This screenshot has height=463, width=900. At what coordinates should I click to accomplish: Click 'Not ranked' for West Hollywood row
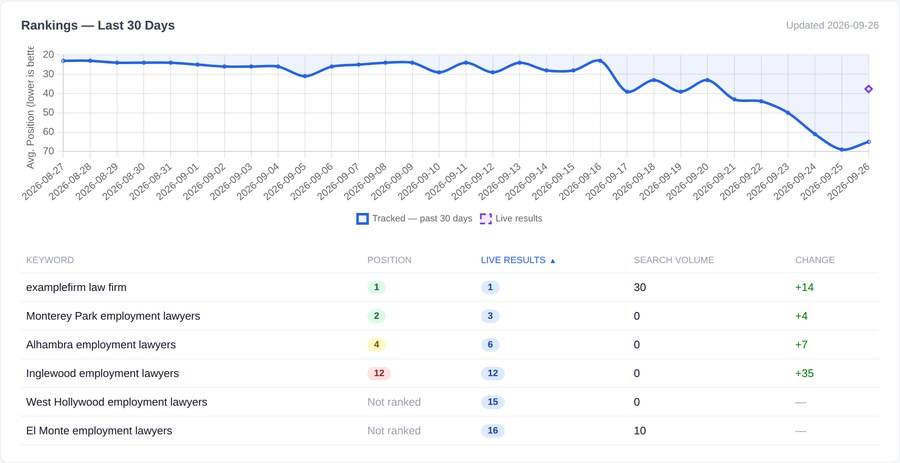point(394,402)
